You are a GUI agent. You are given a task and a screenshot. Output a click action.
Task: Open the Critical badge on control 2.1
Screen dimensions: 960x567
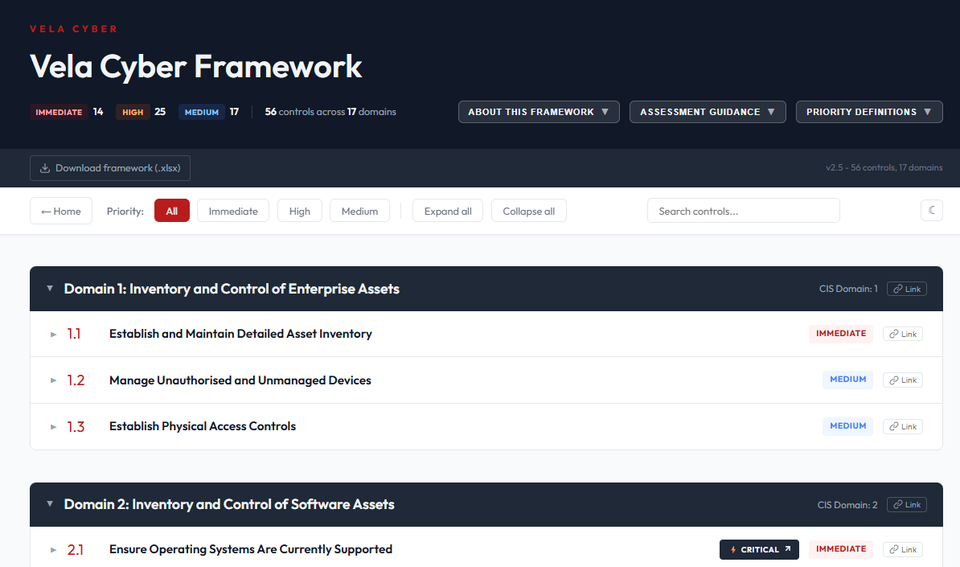pyautogui.click(x=759, y=549)
